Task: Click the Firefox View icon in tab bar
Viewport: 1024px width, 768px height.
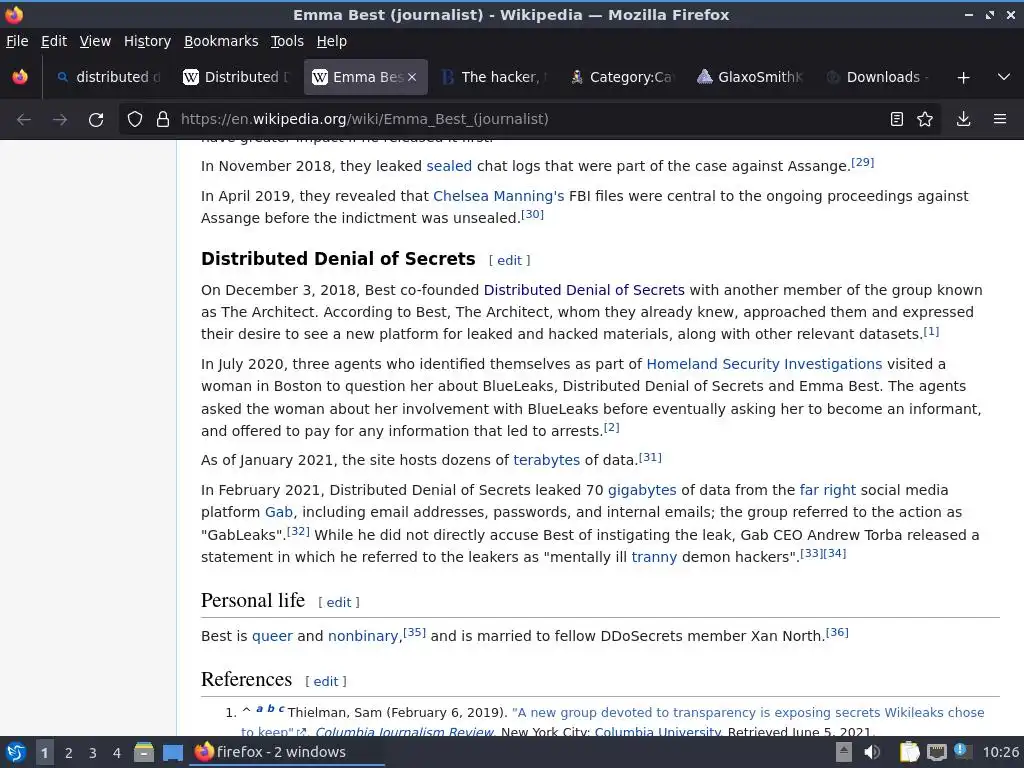Action: point(20,77)
